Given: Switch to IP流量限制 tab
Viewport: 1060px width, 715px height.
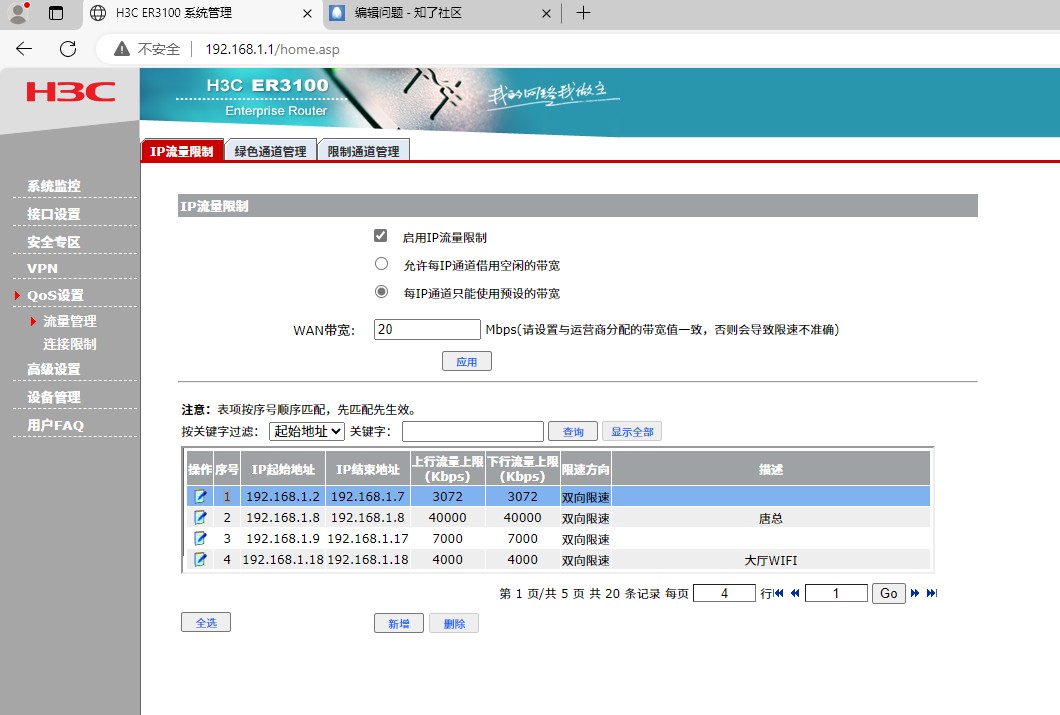Looking at the screenshot, I should pyautogui.click(x=182, y=151).
